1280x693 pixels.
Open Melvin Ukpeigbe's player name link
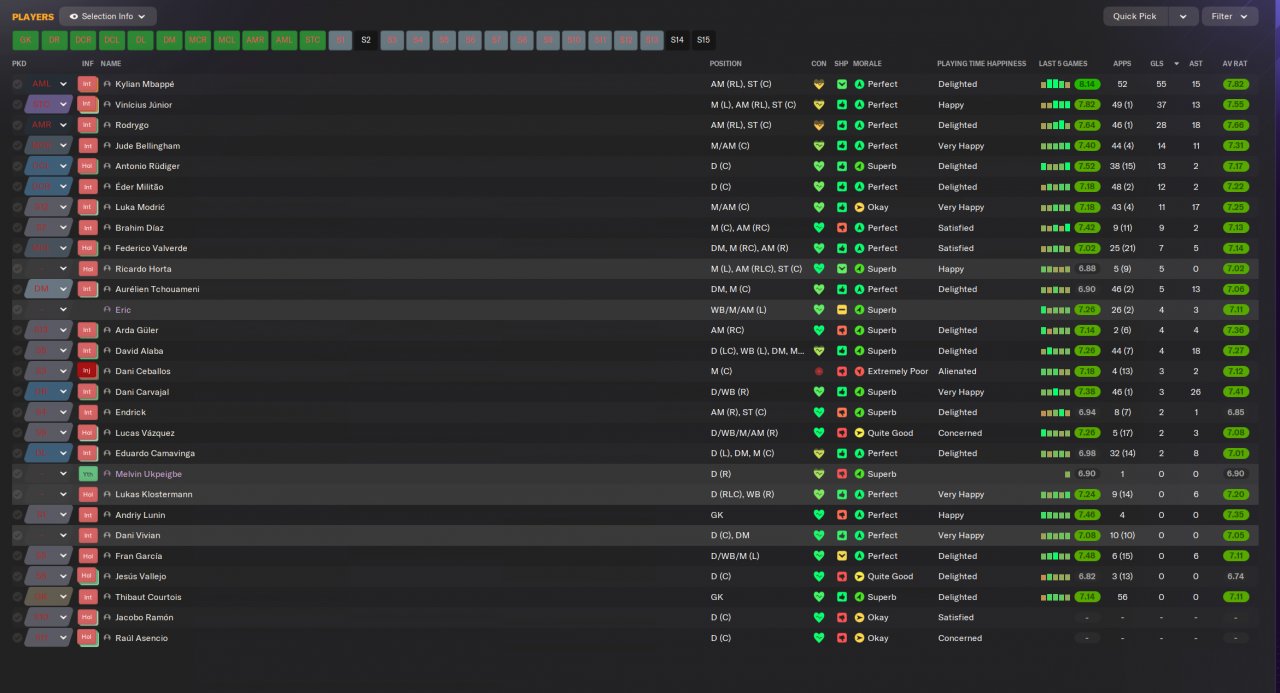click(148, 474)
